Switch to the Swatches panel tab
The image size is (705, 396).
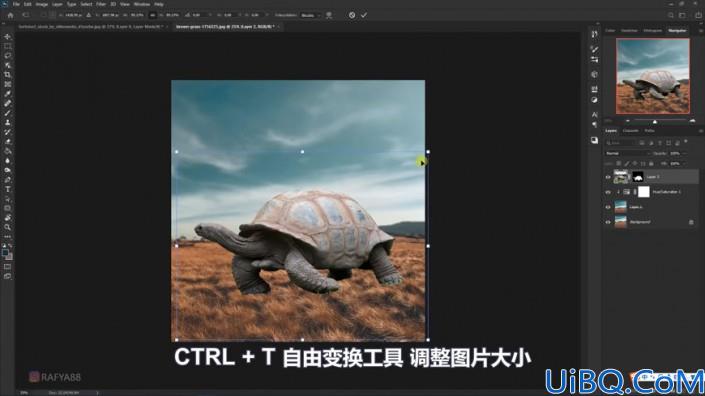click(629, 31)
